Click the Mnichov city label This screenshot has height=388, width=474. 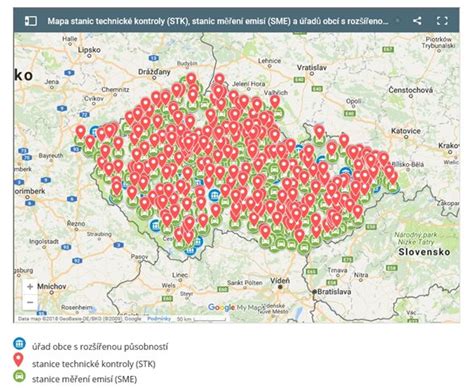(x=52, y=286)
